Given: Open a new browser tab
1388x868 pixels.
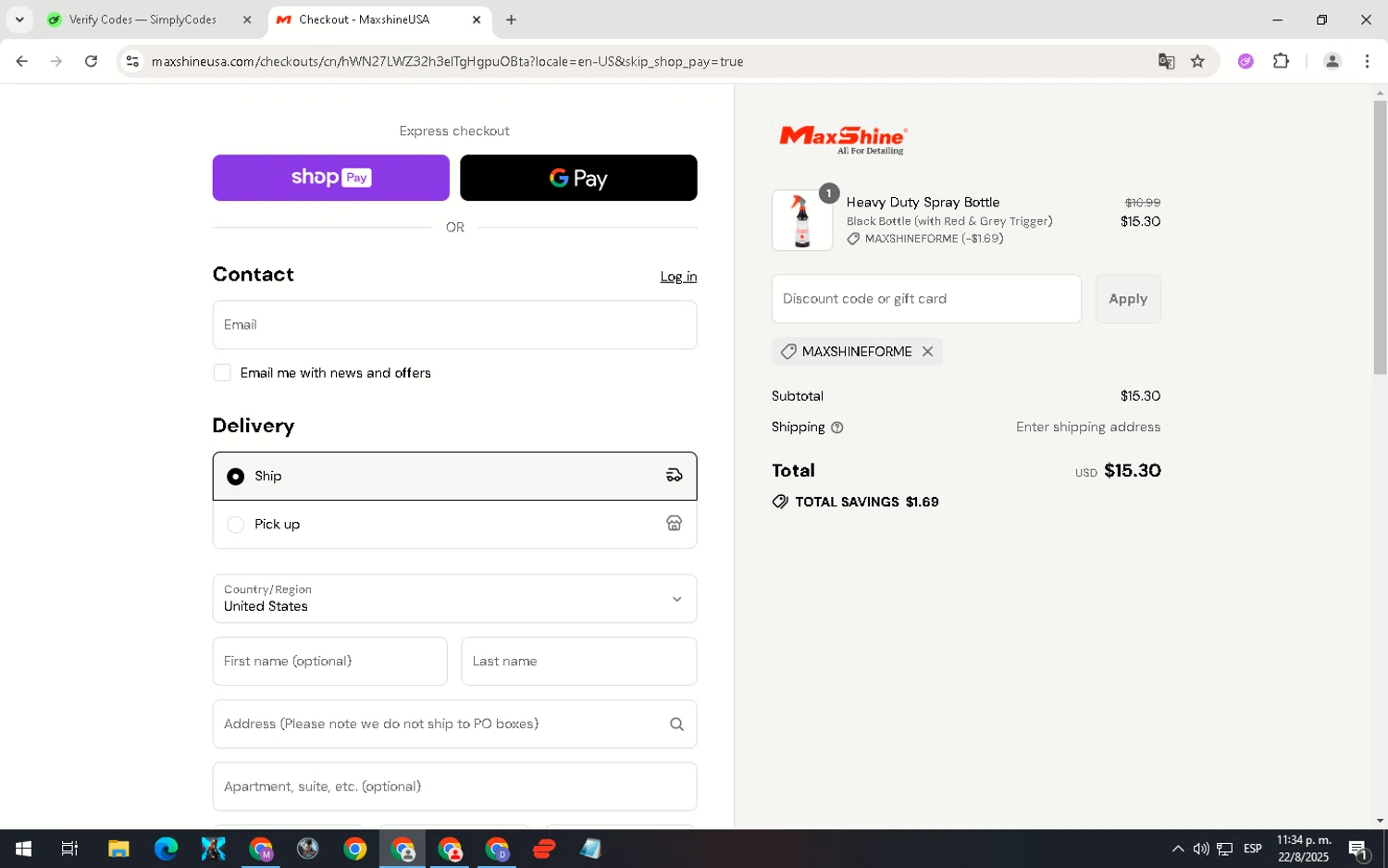Looking at the screenshot, I should pos(511,19).
